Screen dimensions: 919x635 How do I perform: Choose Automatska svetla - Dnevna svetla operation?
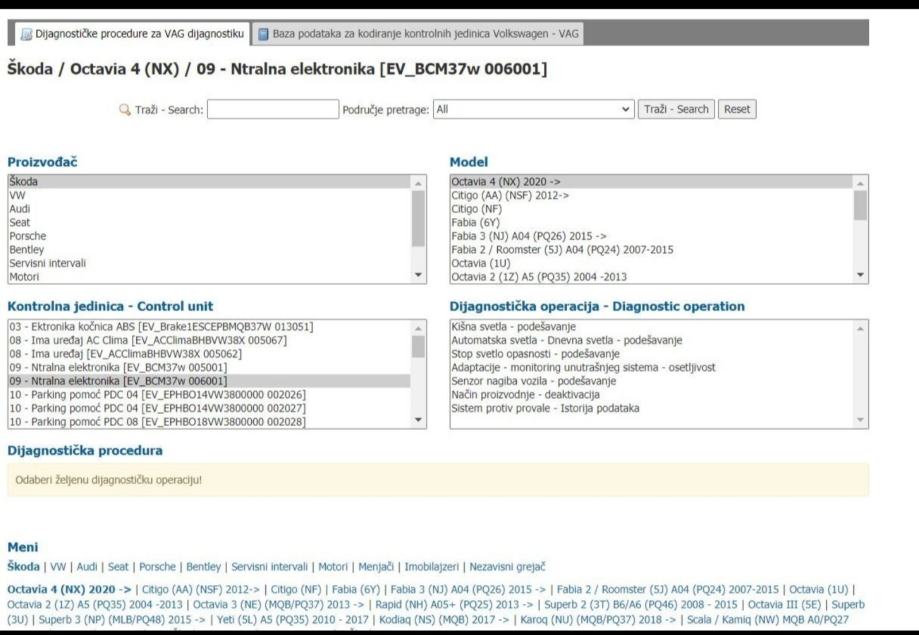click(x=652, y=340)
